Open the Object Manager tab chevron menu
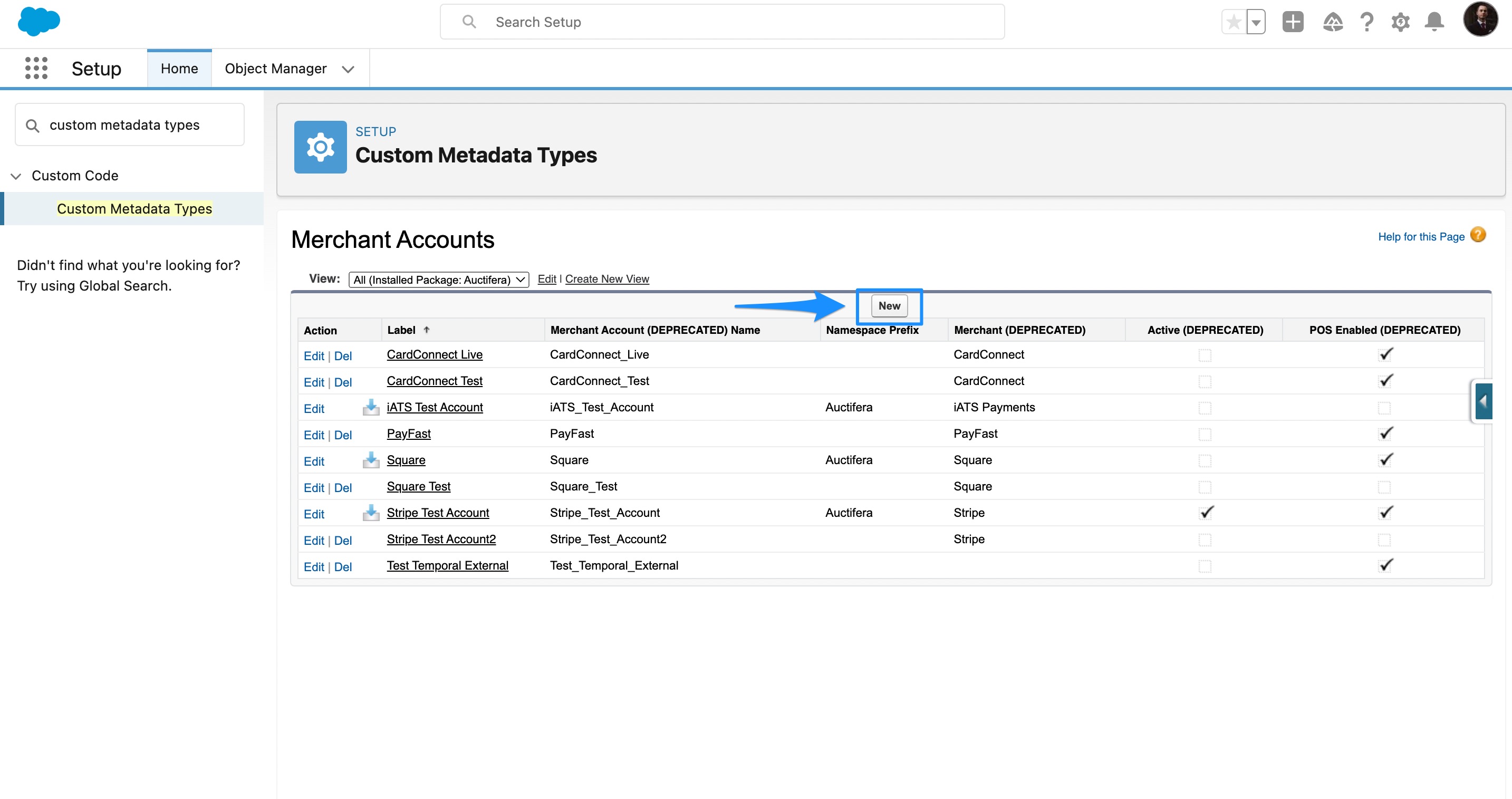 tap(348, 69)
